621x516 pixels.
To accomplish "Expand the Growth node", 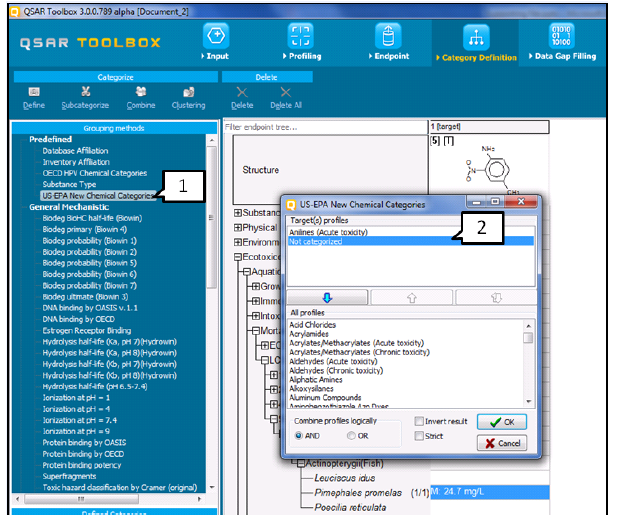I will 256,286.
